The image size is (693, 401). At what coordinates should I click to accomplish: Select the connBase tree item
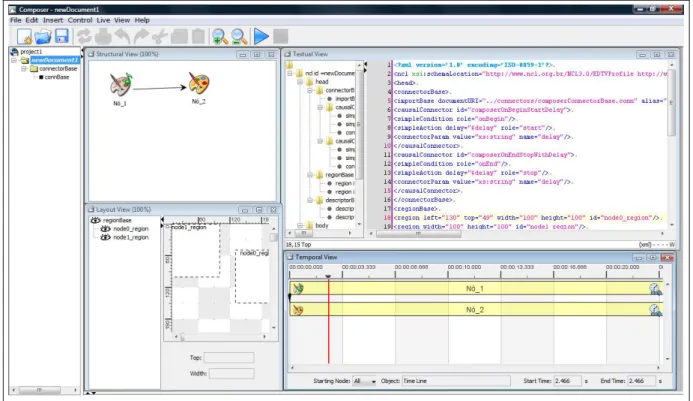(x=56, y=77)
